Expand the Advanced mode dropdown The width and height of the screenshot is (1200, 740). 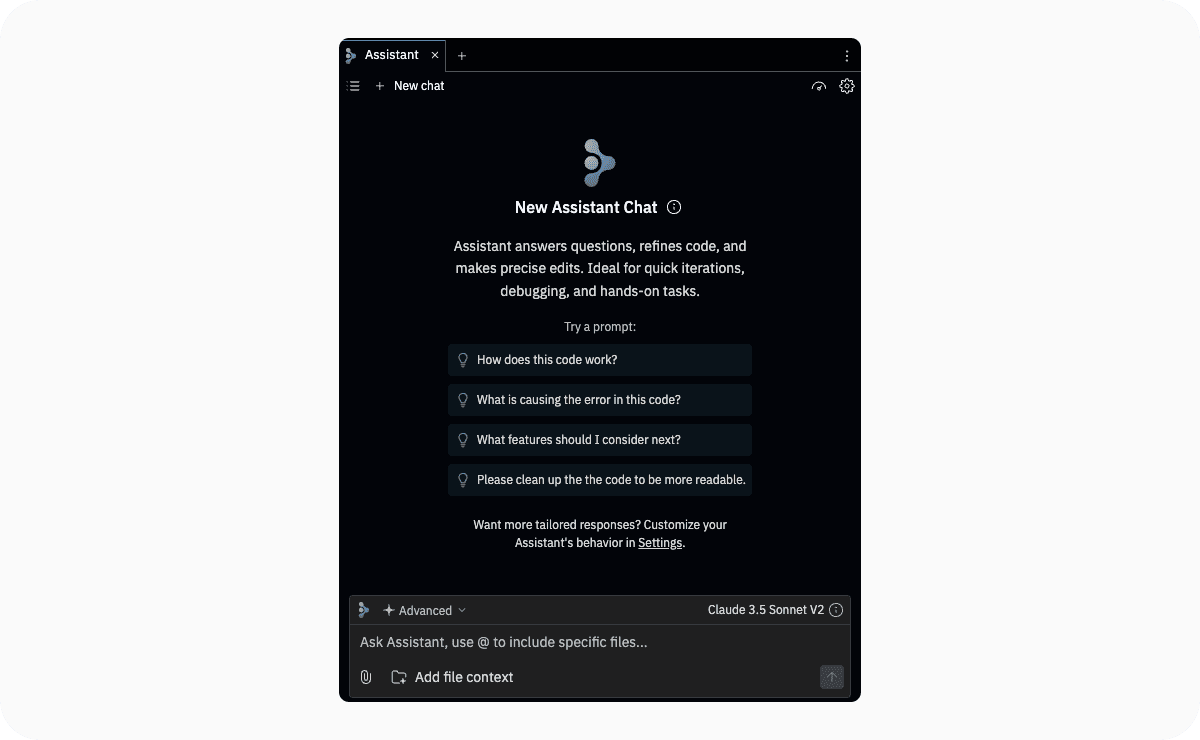(x=425, y=610)
